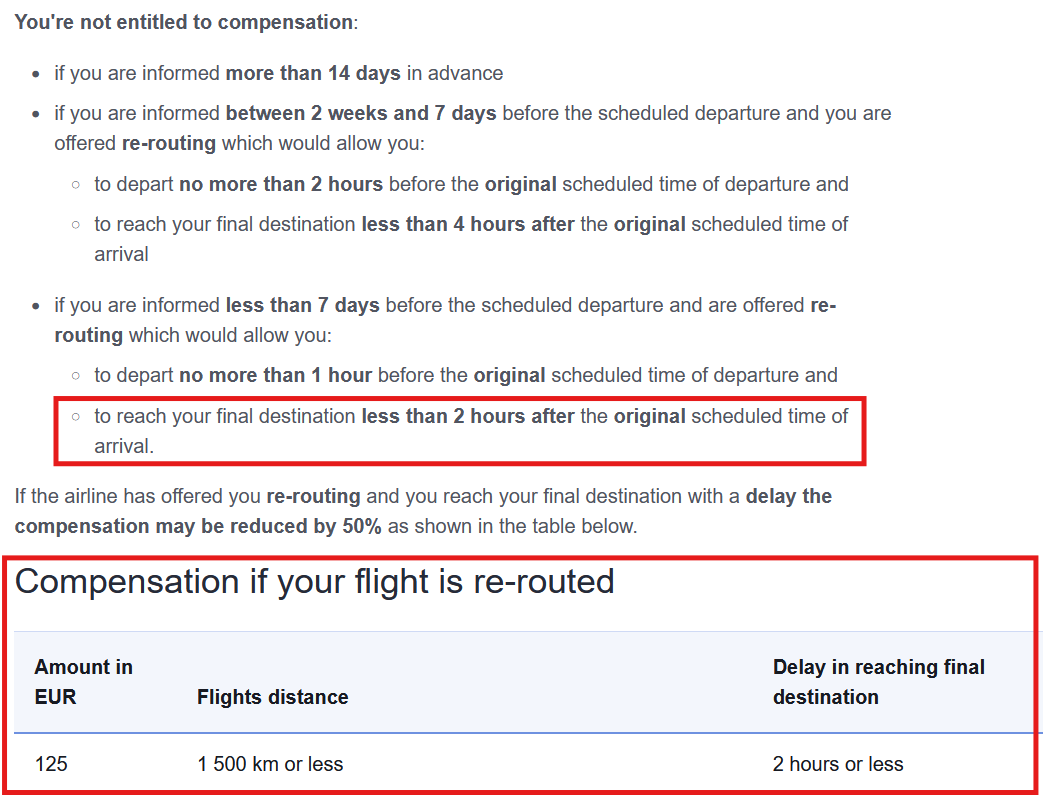Click the 'You're not entitled to compensation' heading
1047x795 pixels.
coord(186,22)
